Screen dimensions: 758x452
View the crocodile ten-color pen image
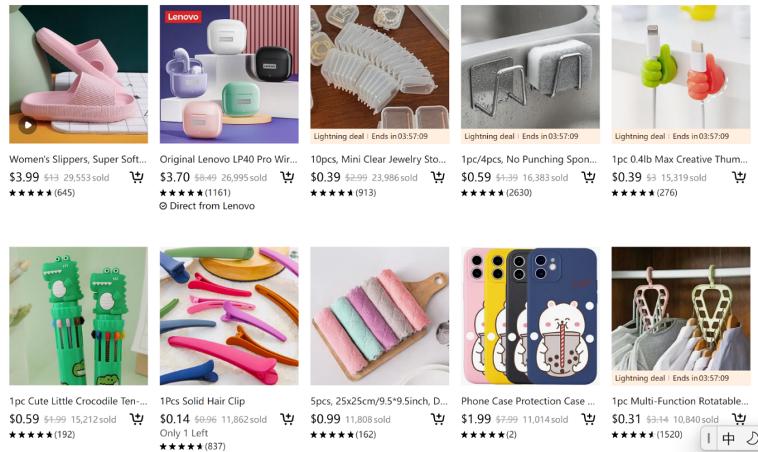(x=78, y=316)
